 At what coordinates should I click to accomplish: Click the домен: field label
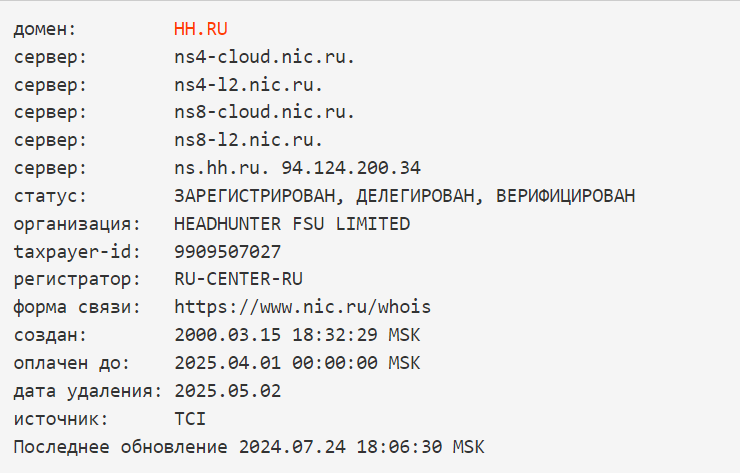(44, 28)
